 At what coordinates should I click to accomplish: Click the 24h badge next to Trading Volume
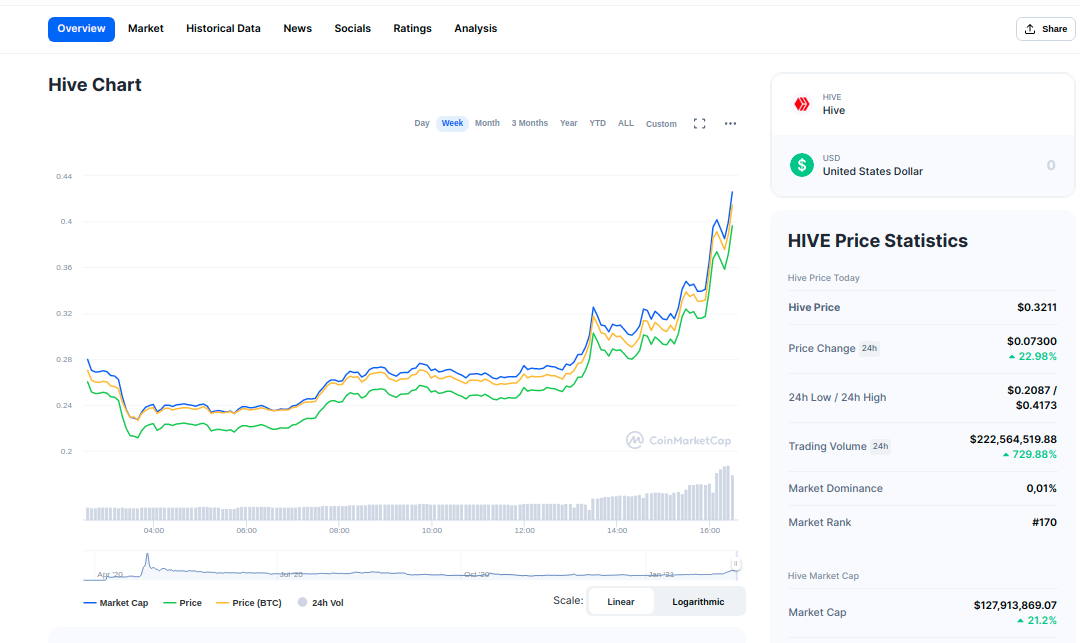point(880,446)
